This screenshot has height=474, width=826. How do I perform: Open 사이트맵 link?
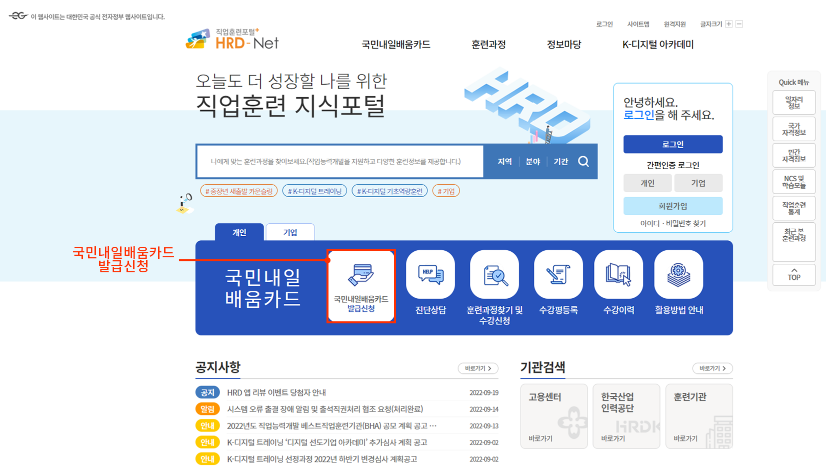click(x=638, y=24)
